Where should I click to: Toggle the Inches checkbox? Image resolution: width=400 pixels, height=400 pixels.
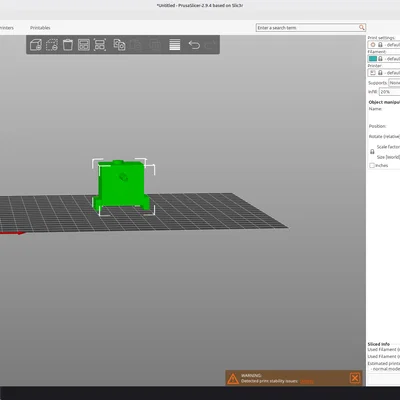(372, 165)
